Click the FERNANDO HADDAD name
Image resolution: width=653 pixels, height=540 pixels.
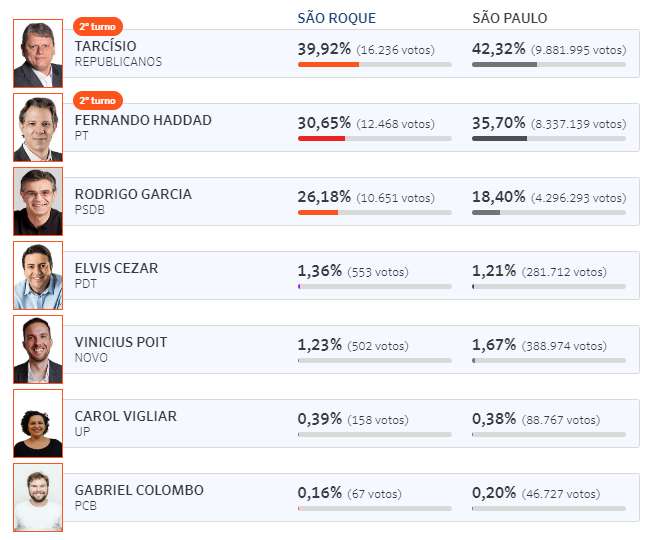pyautogui.click(x=143, y=120)
